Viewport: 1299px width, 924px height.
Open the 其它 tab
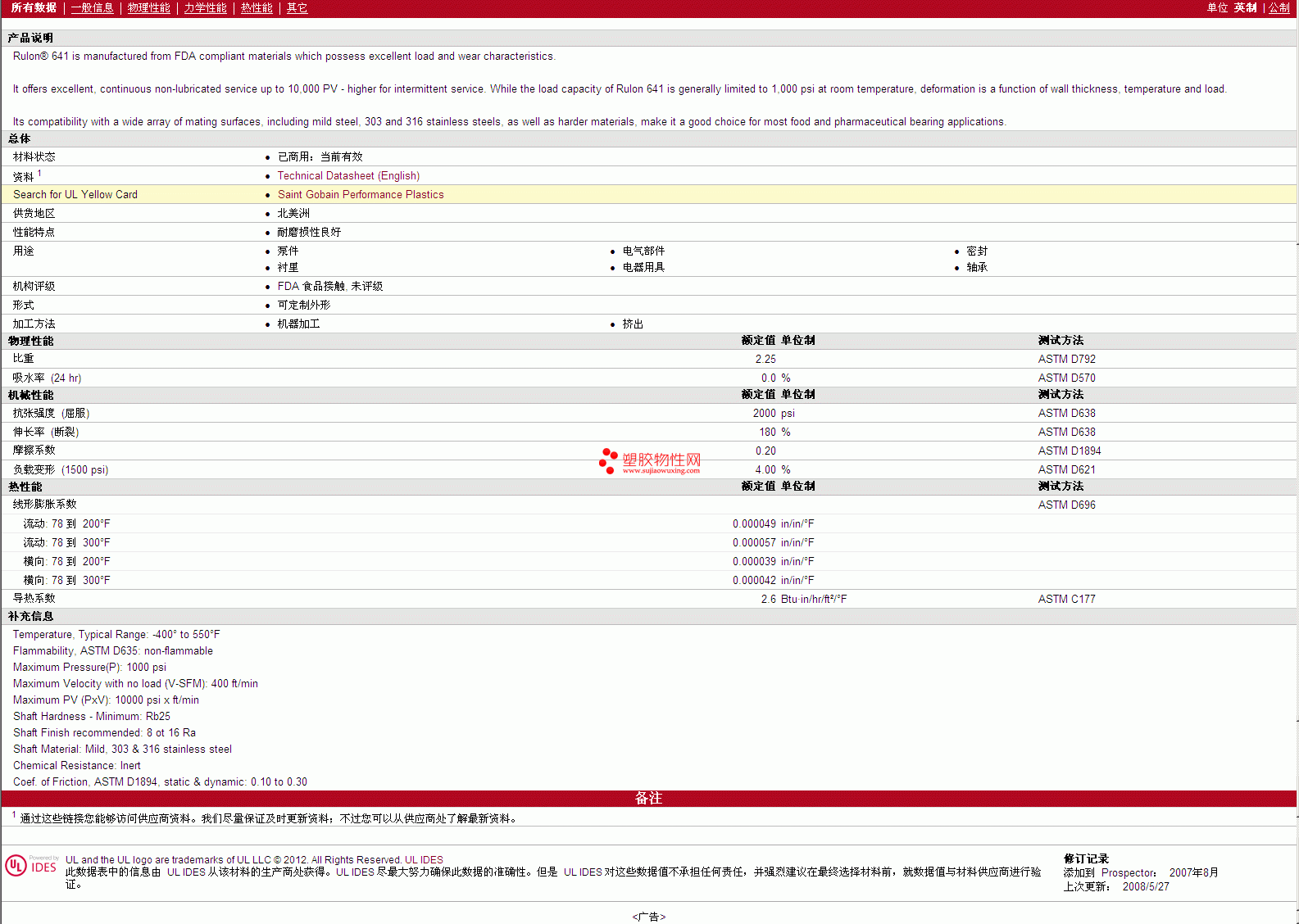coord(297,7)
